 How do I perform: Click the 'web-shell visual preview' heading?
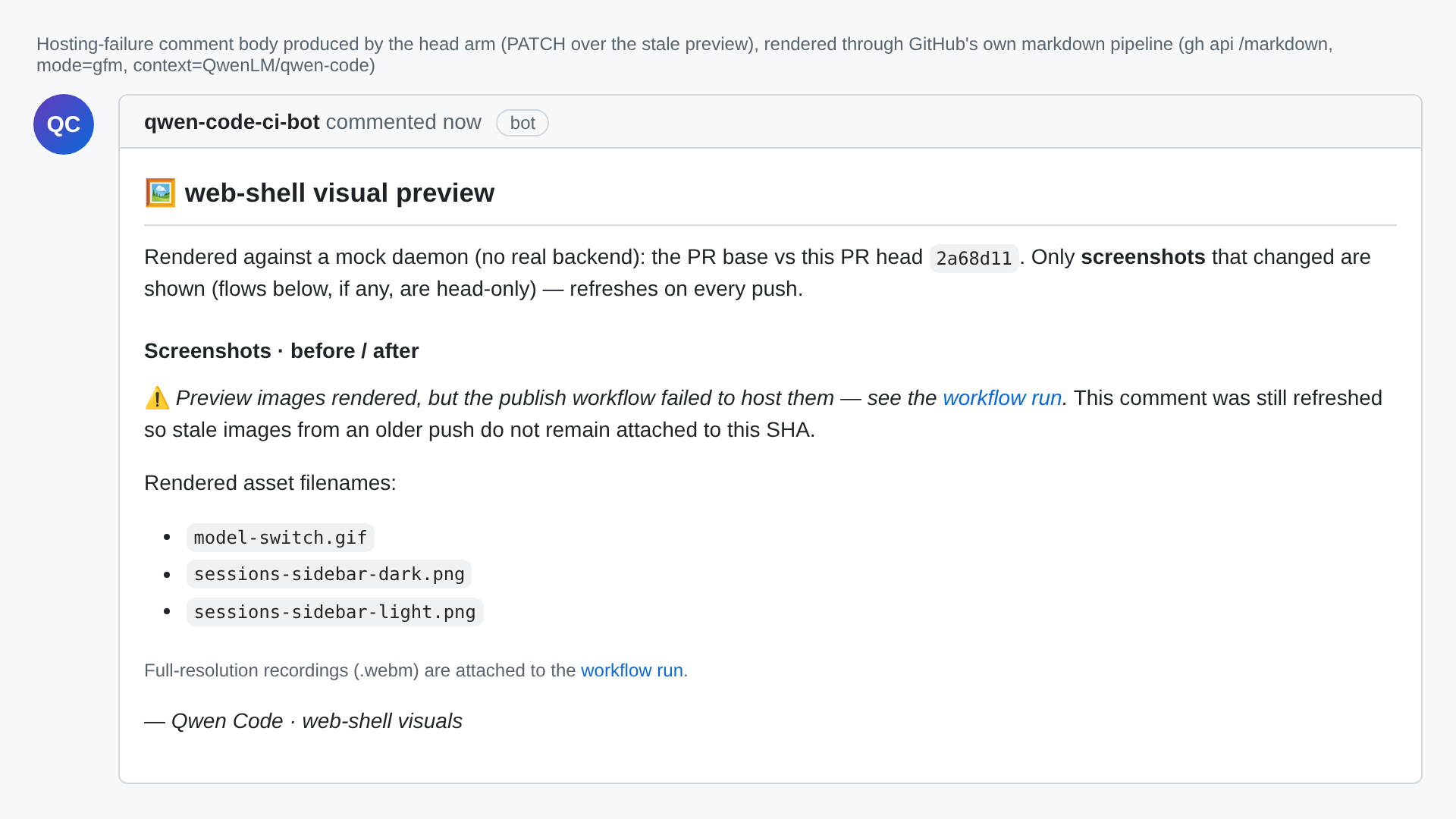tap(339, 193)
